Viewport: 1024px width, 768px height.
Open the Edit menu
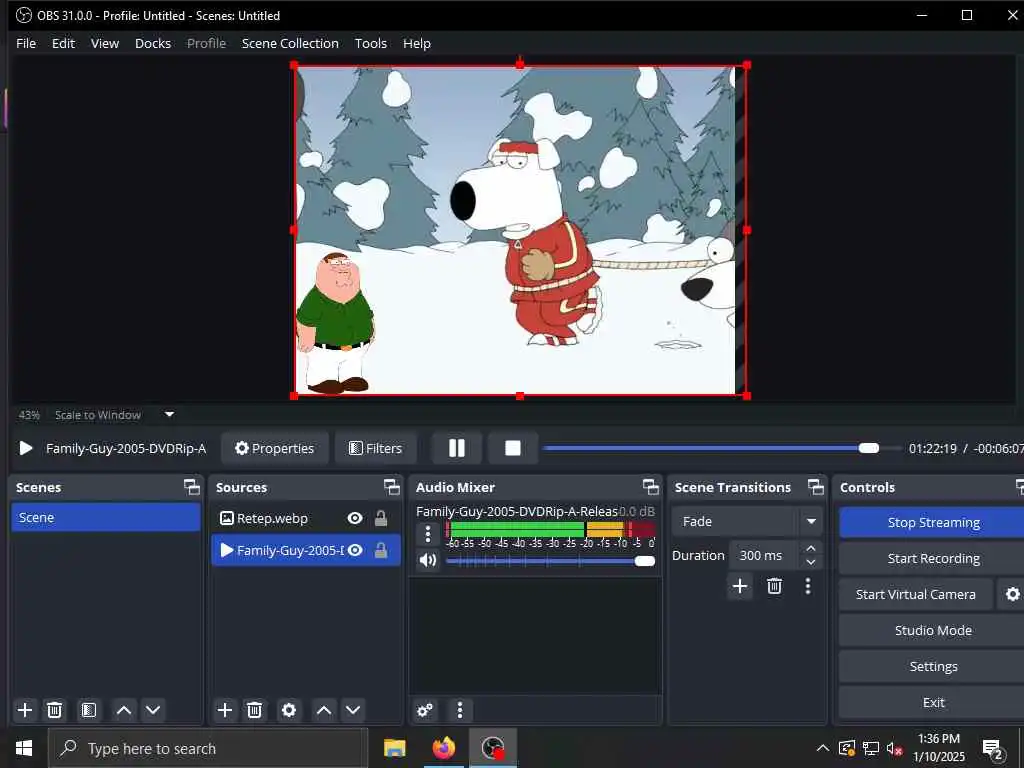click(x=63, y=43)
